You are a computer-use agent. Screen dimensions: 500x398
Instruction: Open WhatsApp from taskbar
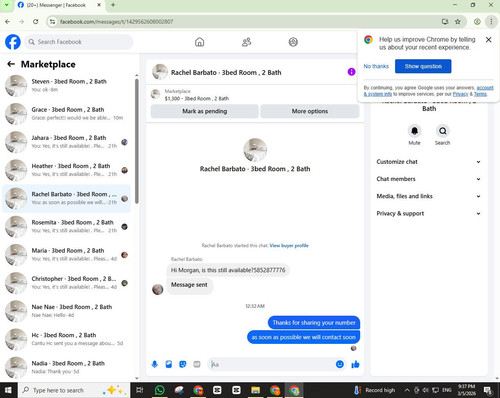[x=160, y=390]
